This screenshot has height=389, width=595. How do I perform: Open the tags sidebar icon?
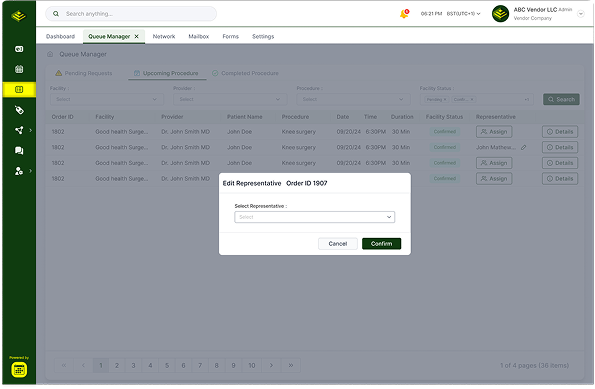[x=19, y=110]
